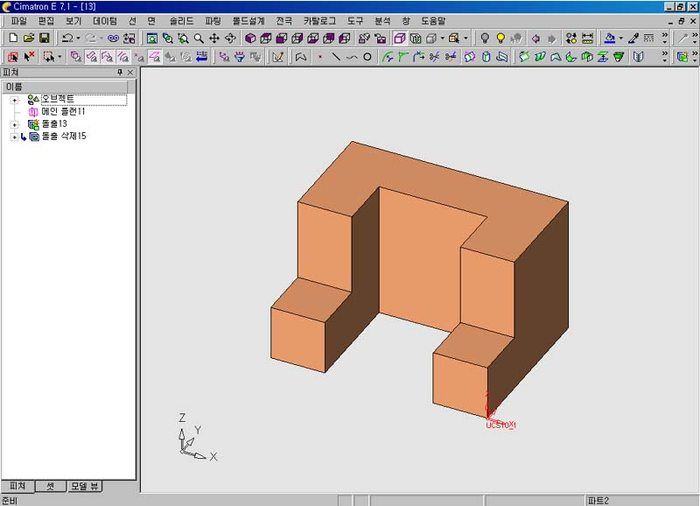Switch to the isometric view purple cube icon
Viewport: 700px width, 506px height.
click(250, 38)
